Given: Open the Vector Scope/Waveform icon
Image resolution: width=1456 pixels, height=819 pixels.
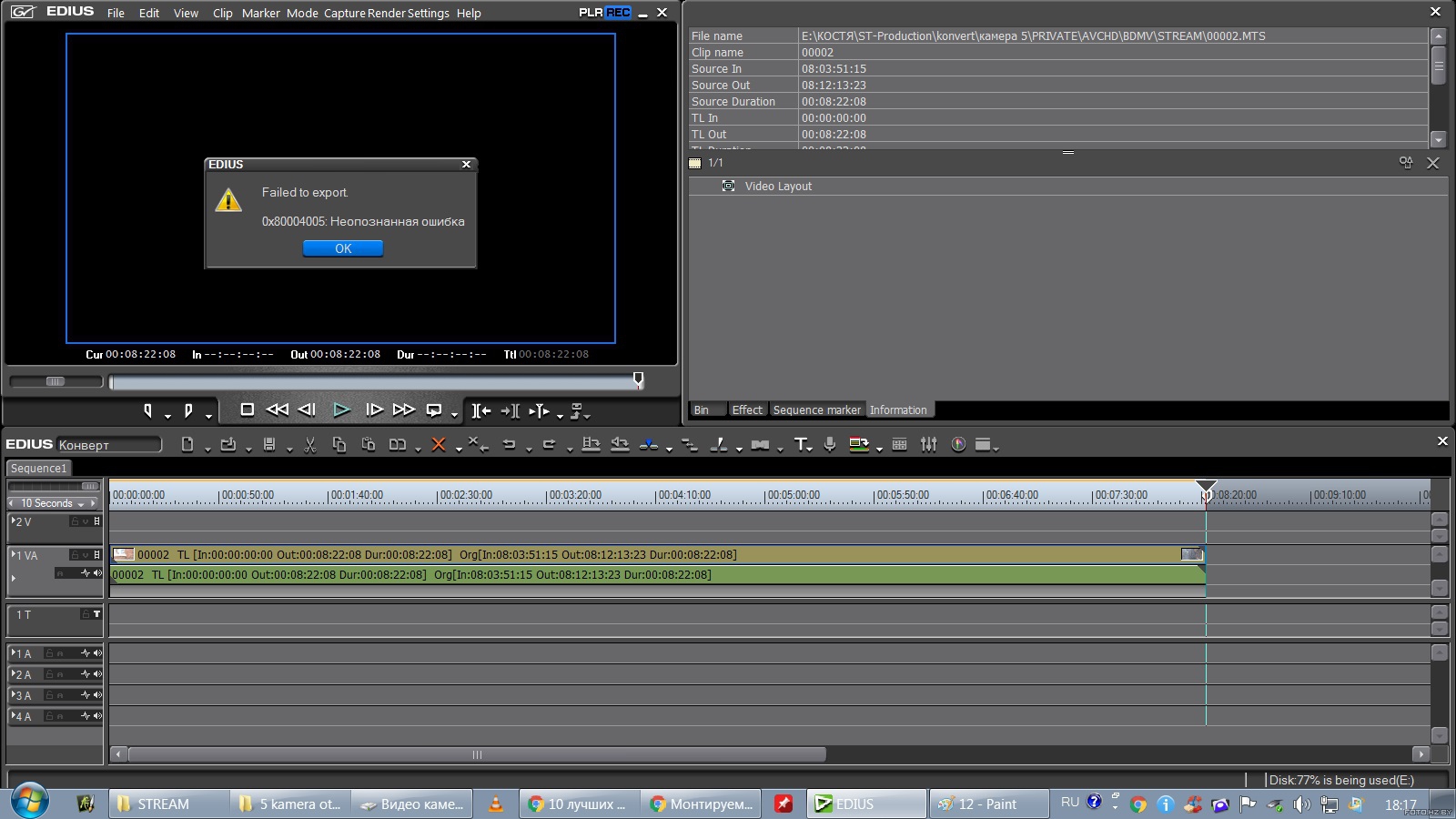Looking at the screenshot, I should (x=958, y=444).
